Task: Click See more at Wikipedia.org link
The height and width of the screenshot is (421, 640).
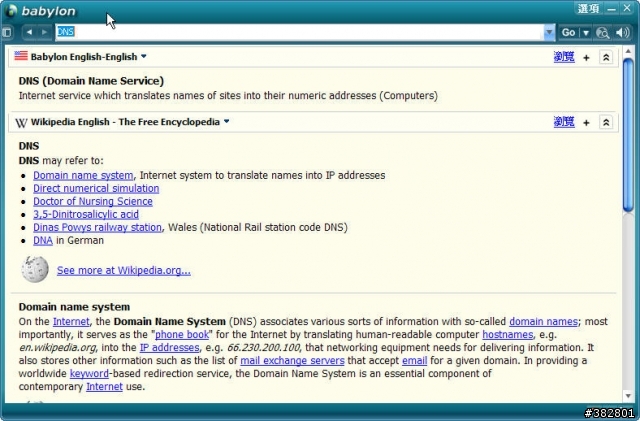Action: [x=124, y=270]
